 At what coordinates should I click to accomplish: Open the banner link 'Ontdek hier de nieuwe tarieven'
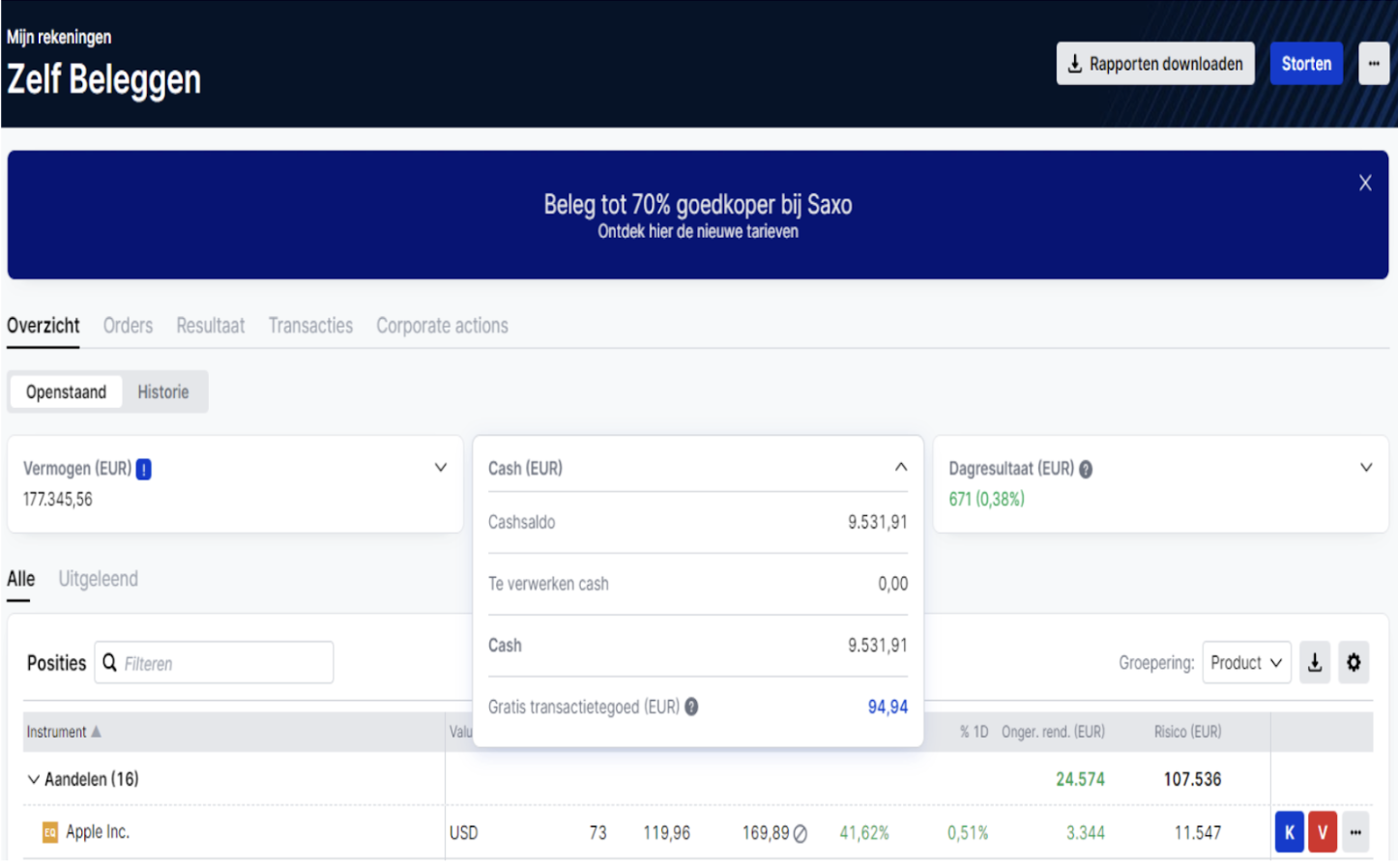tap(698, 232)
